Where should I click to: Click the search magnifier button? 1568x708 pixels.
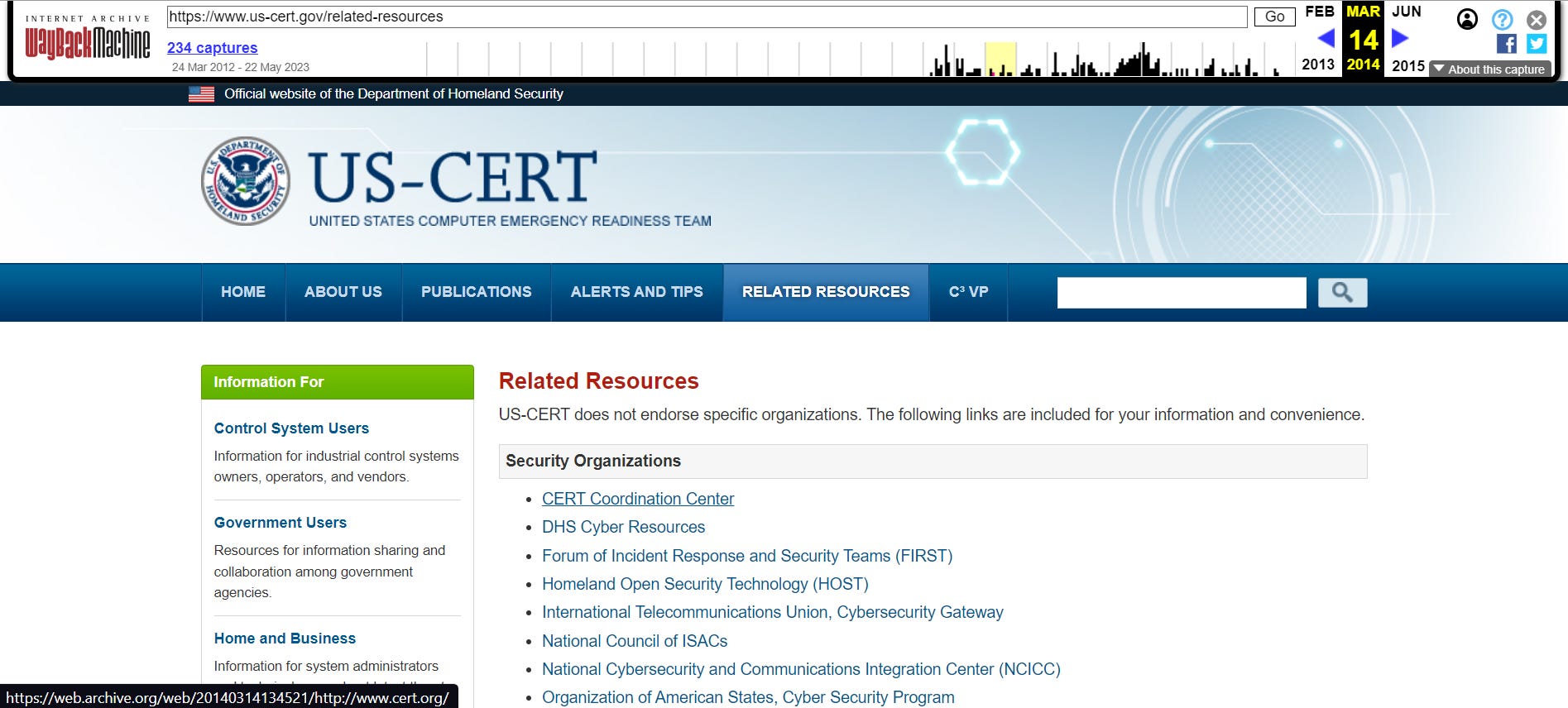click(x=1342, y=292)
